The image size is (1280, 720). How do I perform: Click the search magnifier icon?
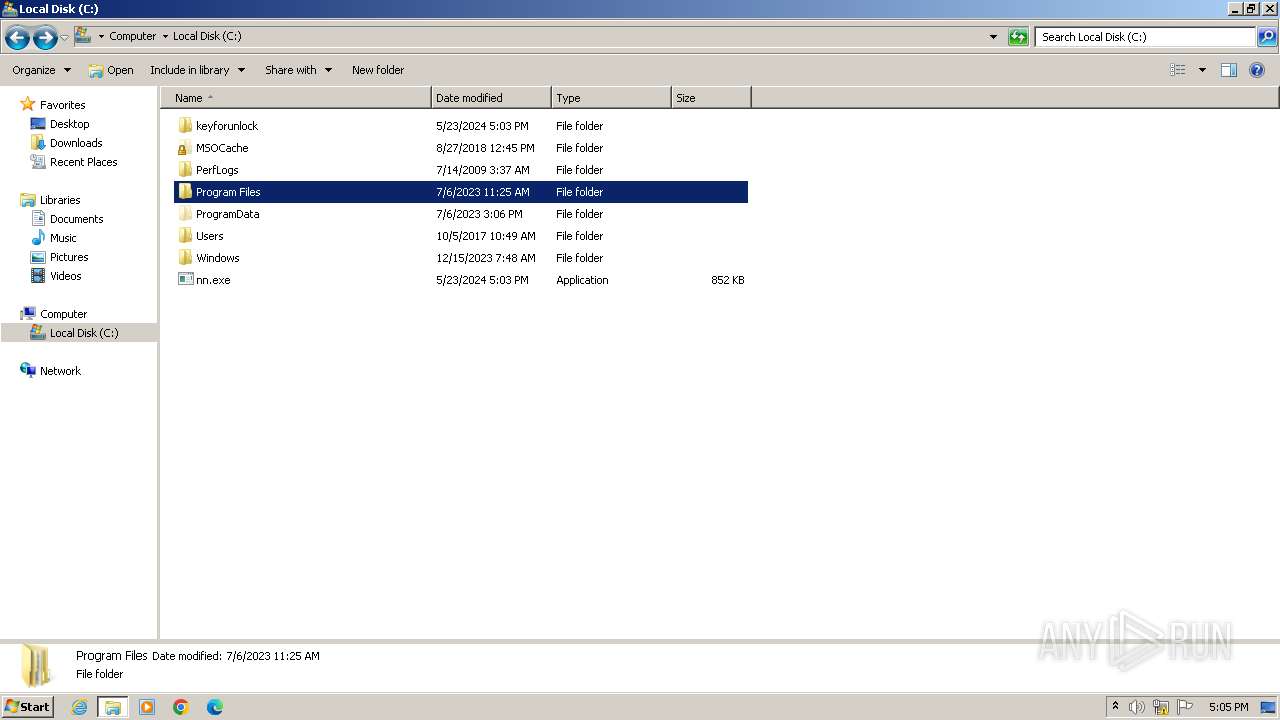click(x=1266, y=37)
